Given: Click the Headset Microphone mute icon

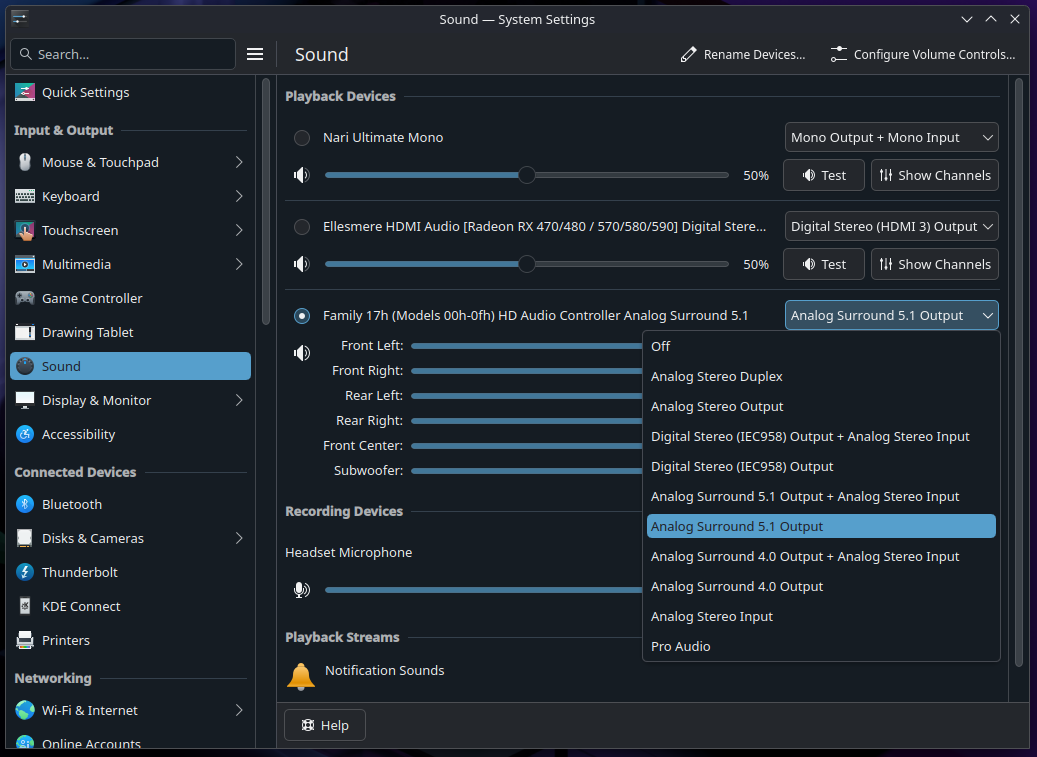Looking at the screenshot, I should (x=301, y=589).
